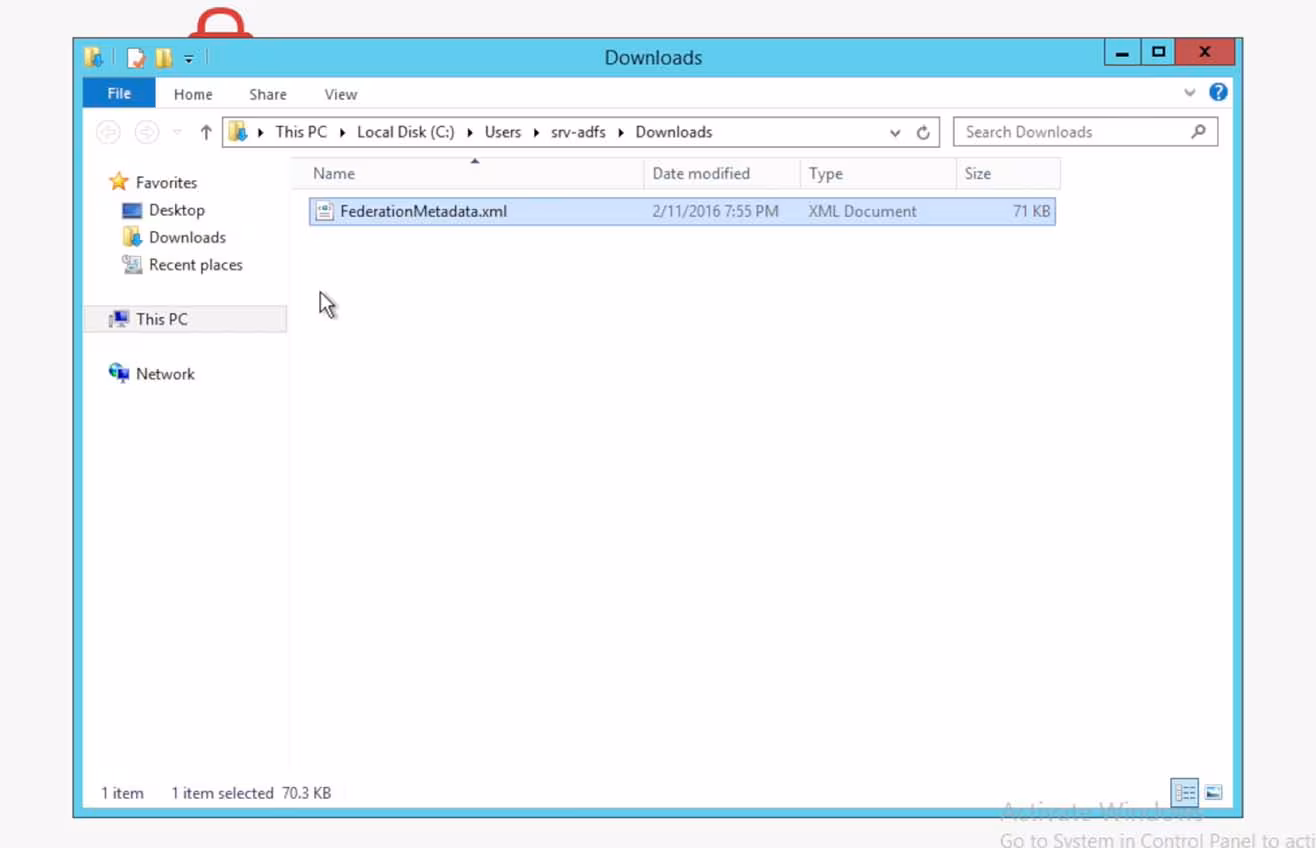Navigate up one folder level with the Up arrow

206,131
